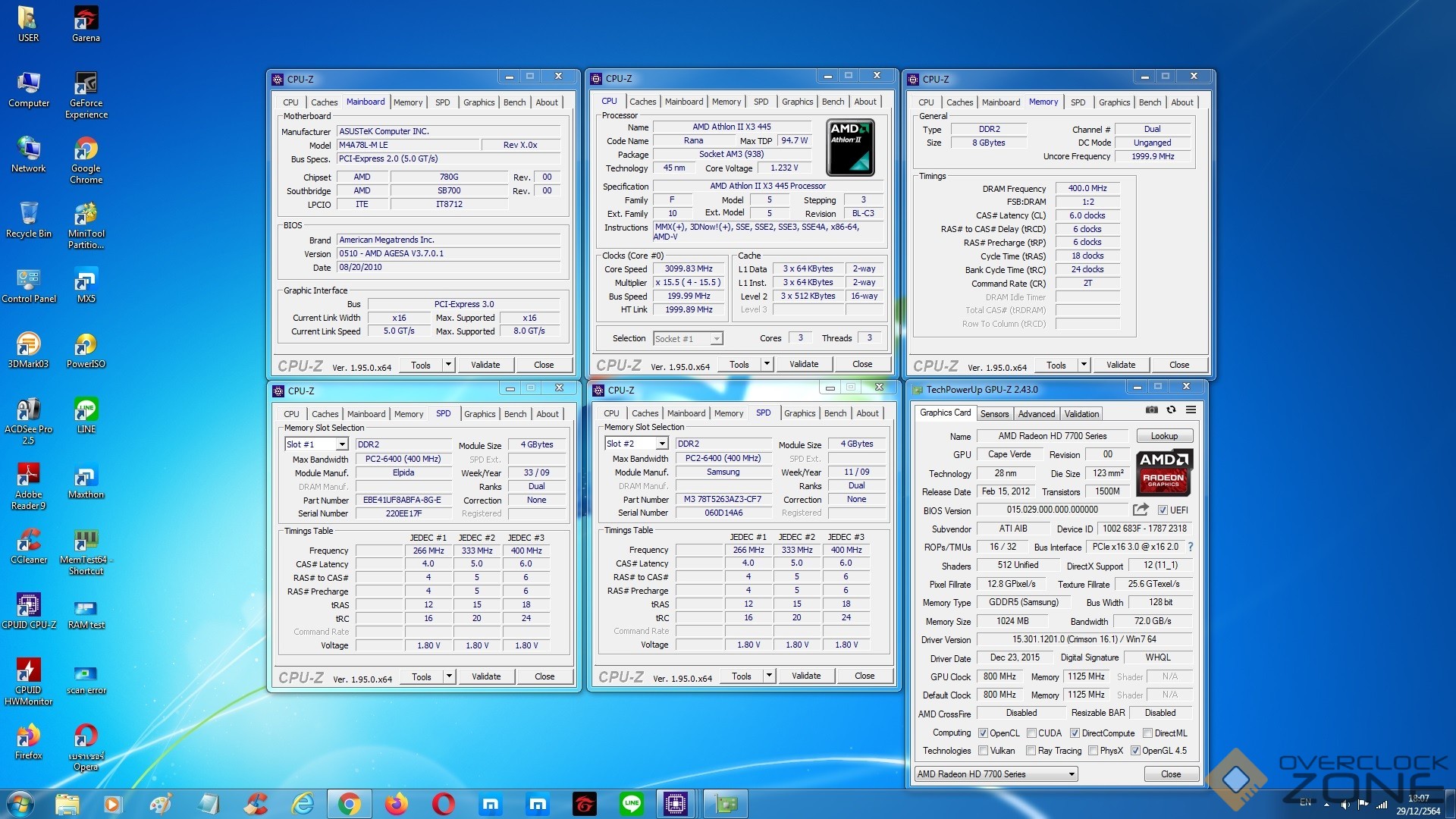Open the Caches tab in the Mainboard CPU-Z window
Screen dimensions: 1456x819
click(324, 102)
